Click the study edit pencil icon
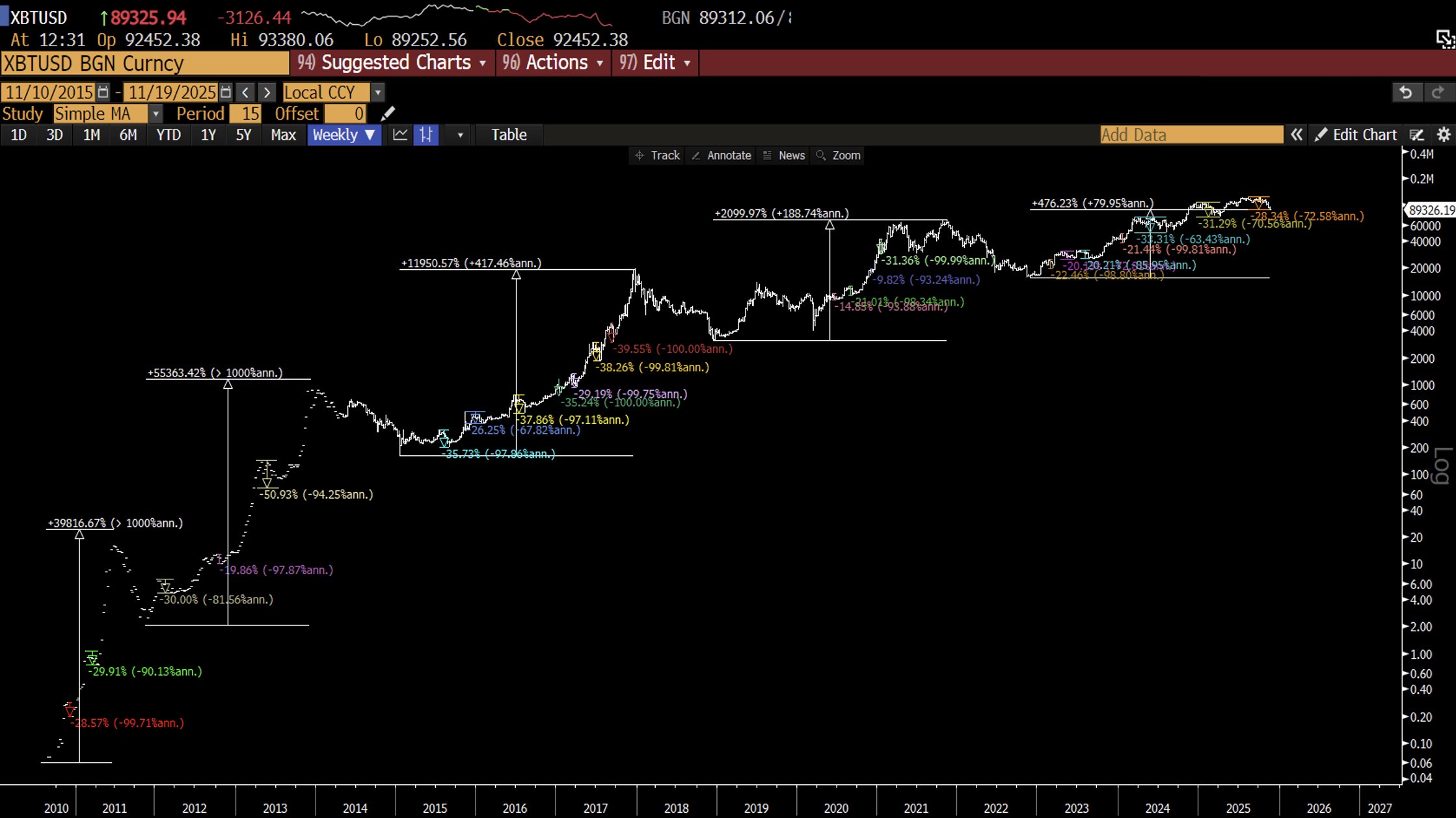The height and width of the screenshot is (818, 1456). click(x=388, y=114)
